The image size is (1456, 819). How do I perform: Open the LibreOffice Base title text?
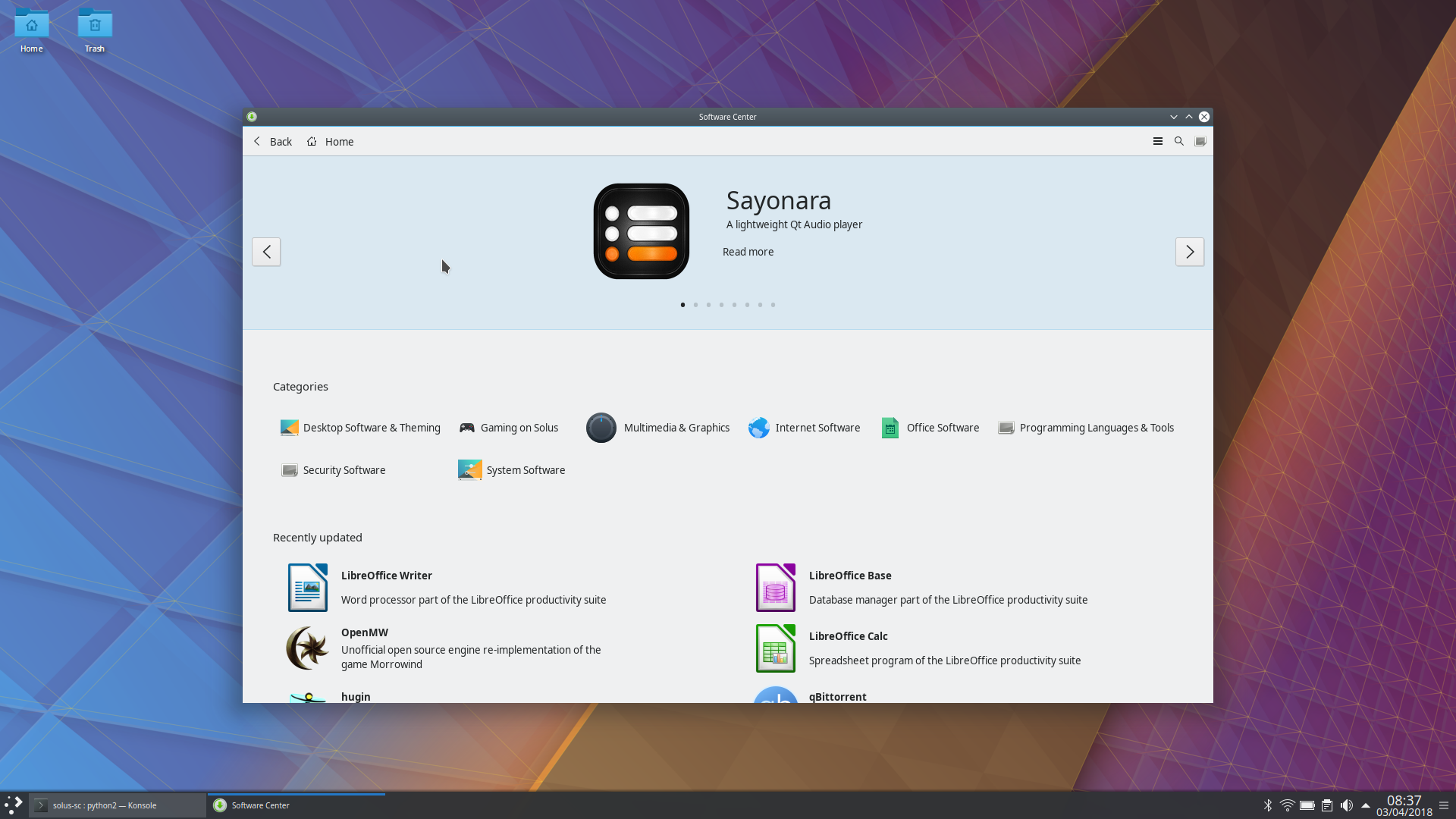[849, 576]
